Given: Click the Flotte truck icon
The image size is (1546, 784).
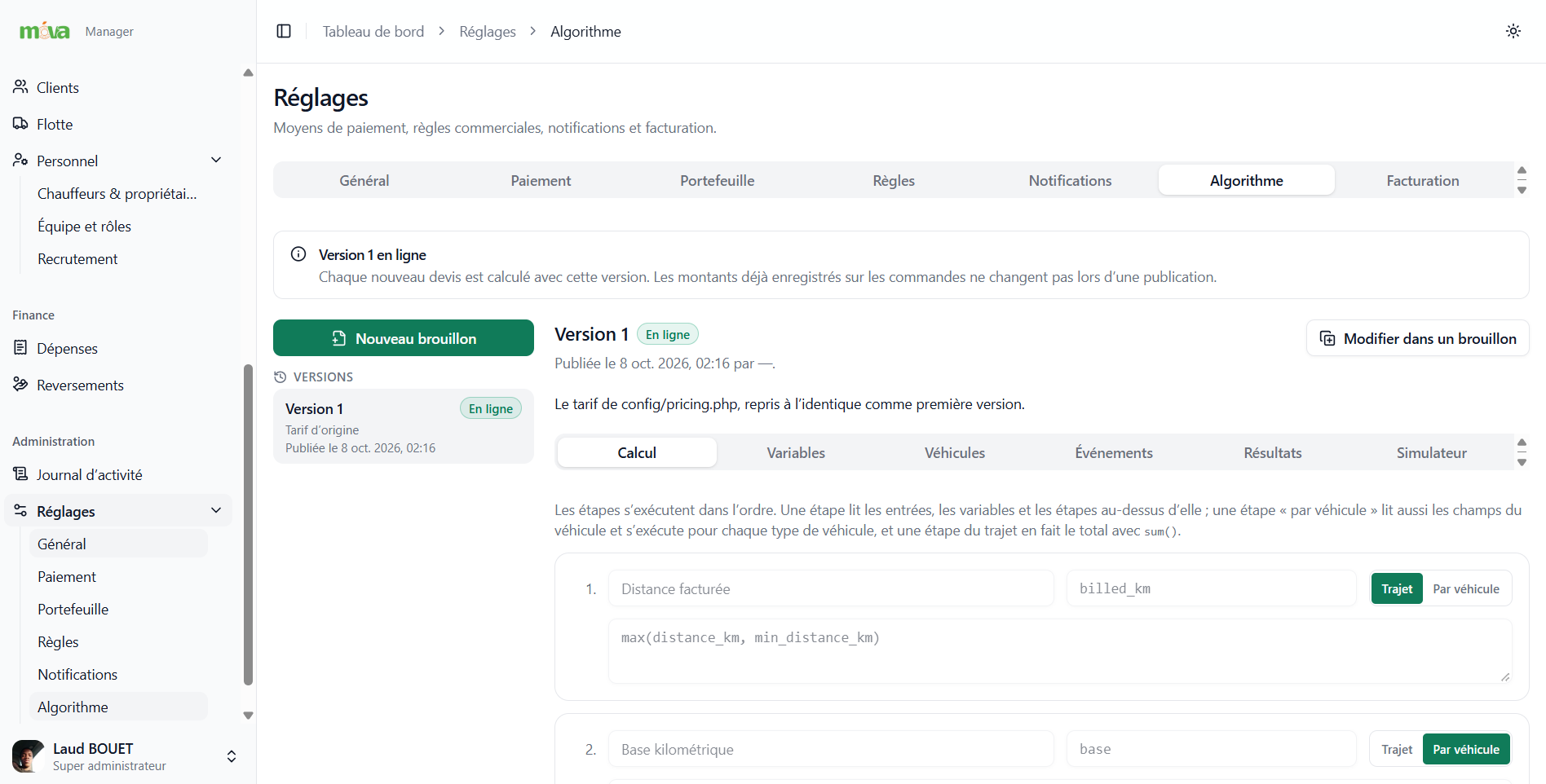Looking at the screenshot, I should pos(20,123).
